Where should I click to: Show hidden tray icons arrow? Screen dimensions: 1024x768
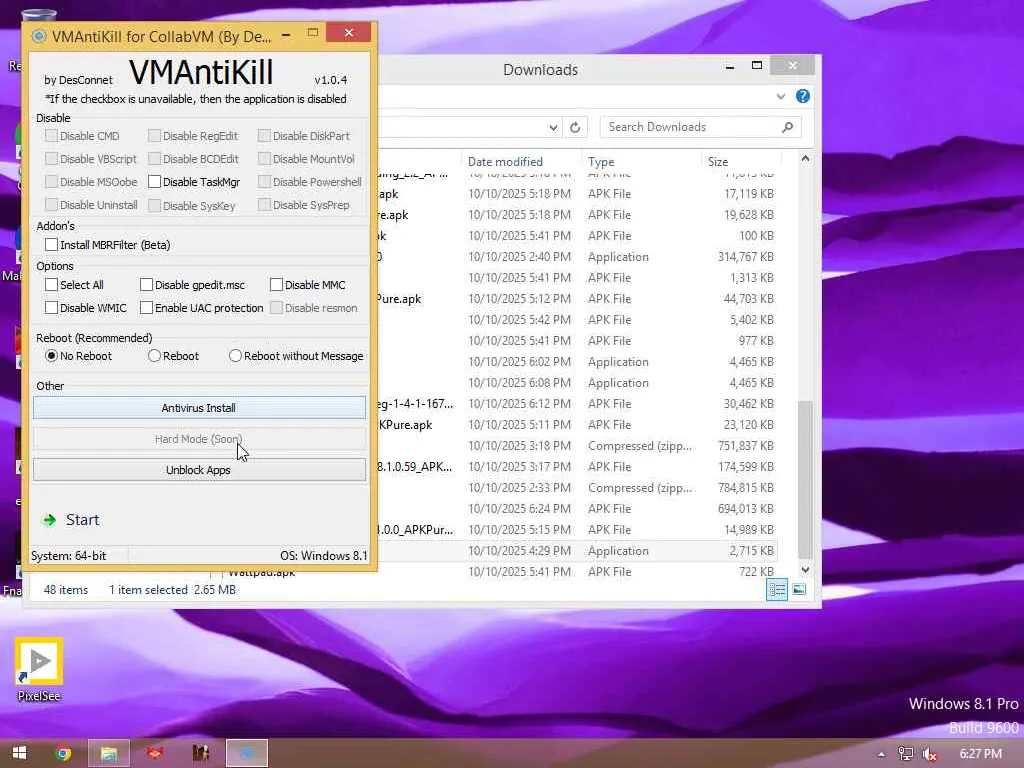pyautogui.click(x=881, y=754)
